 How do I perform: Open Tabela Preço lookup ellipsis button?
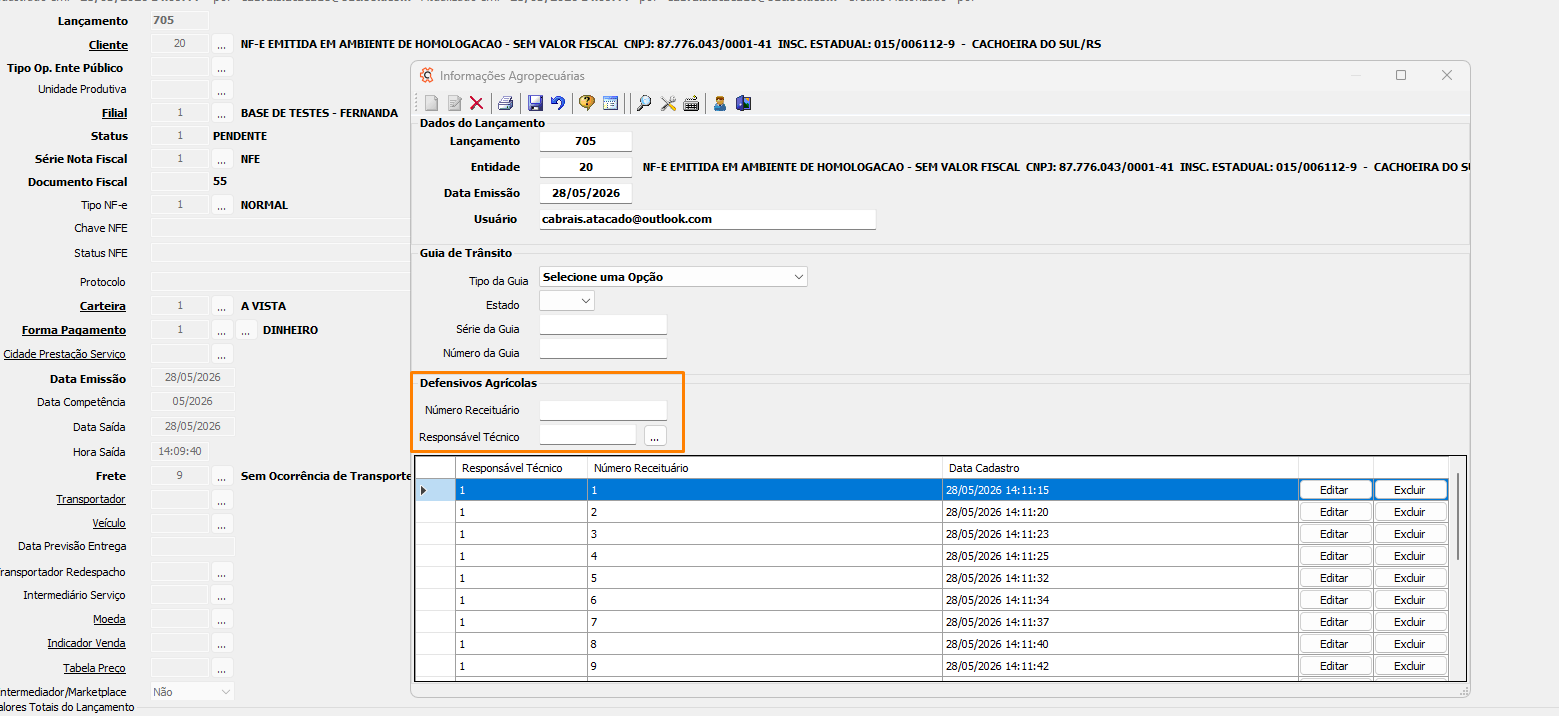point(222,668)
